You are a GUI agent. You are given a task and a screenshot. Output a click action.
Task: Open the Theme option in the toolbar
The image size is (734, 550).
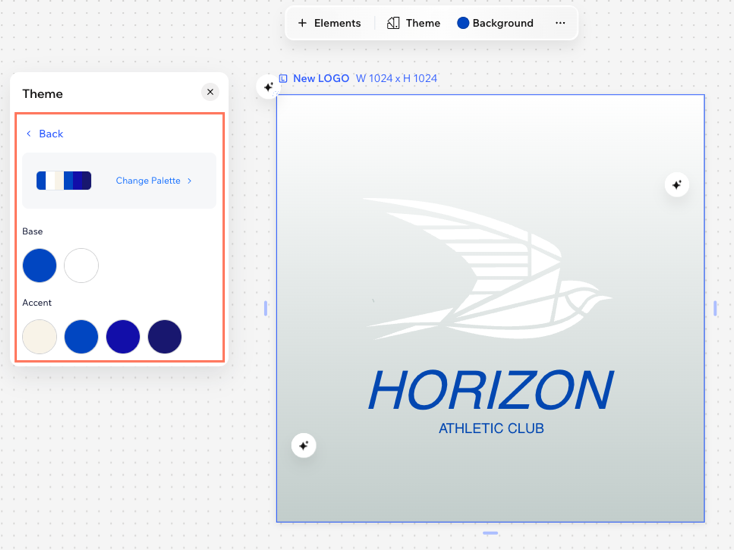(x=413, y=23)
